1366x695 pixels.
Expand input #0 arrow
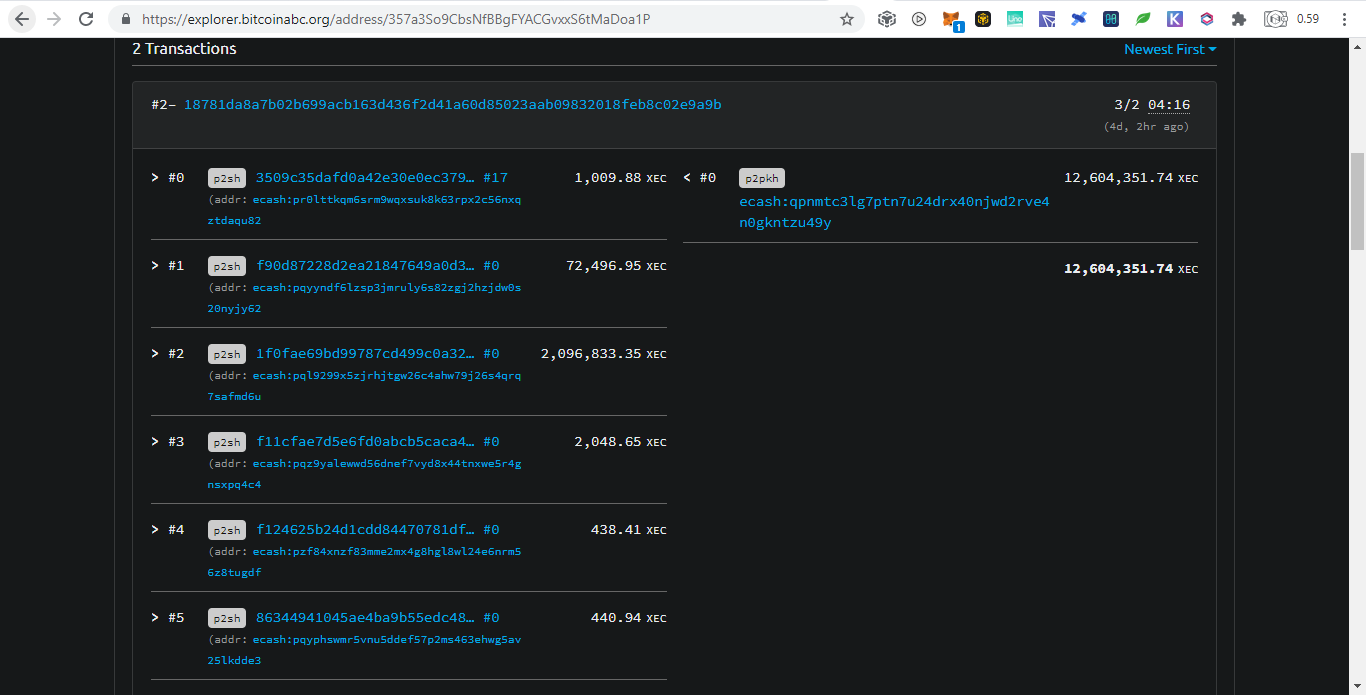155,178
